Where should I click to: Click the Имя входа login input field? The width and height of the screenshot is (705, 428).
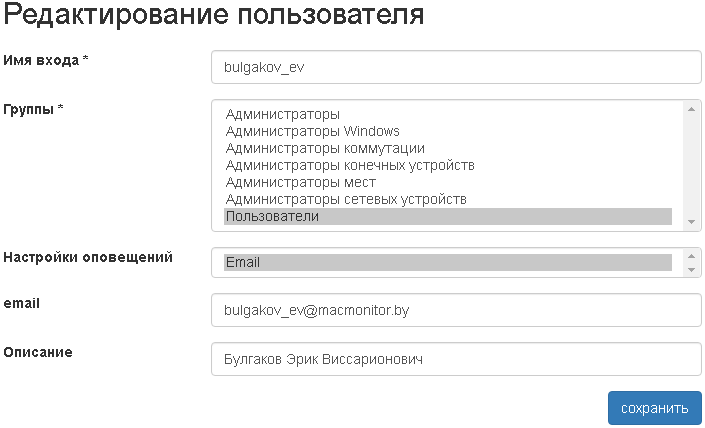coord(456,67)
